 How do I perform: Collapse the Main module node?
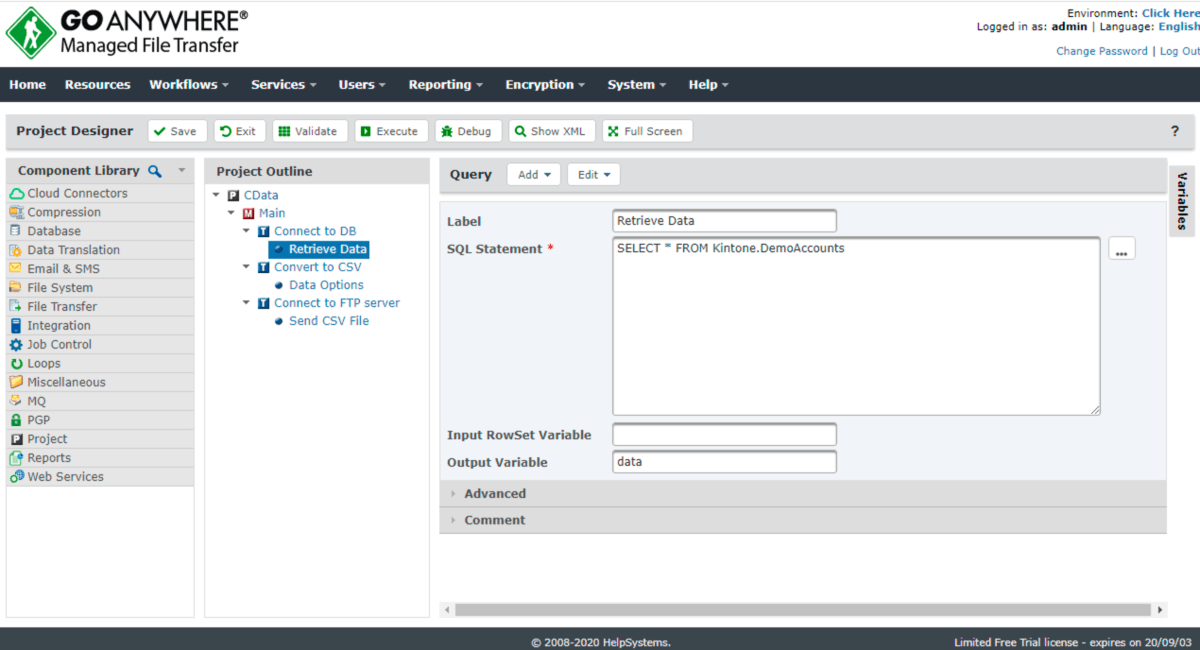[x=231, y=213]
